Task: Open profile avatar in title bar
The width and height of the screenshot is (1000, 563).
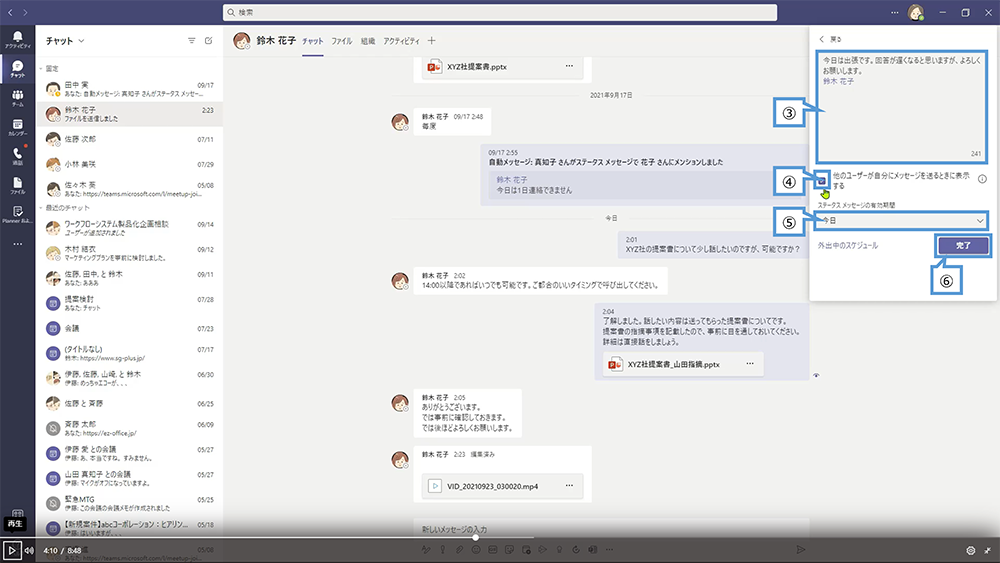Action: coord(916,12)
